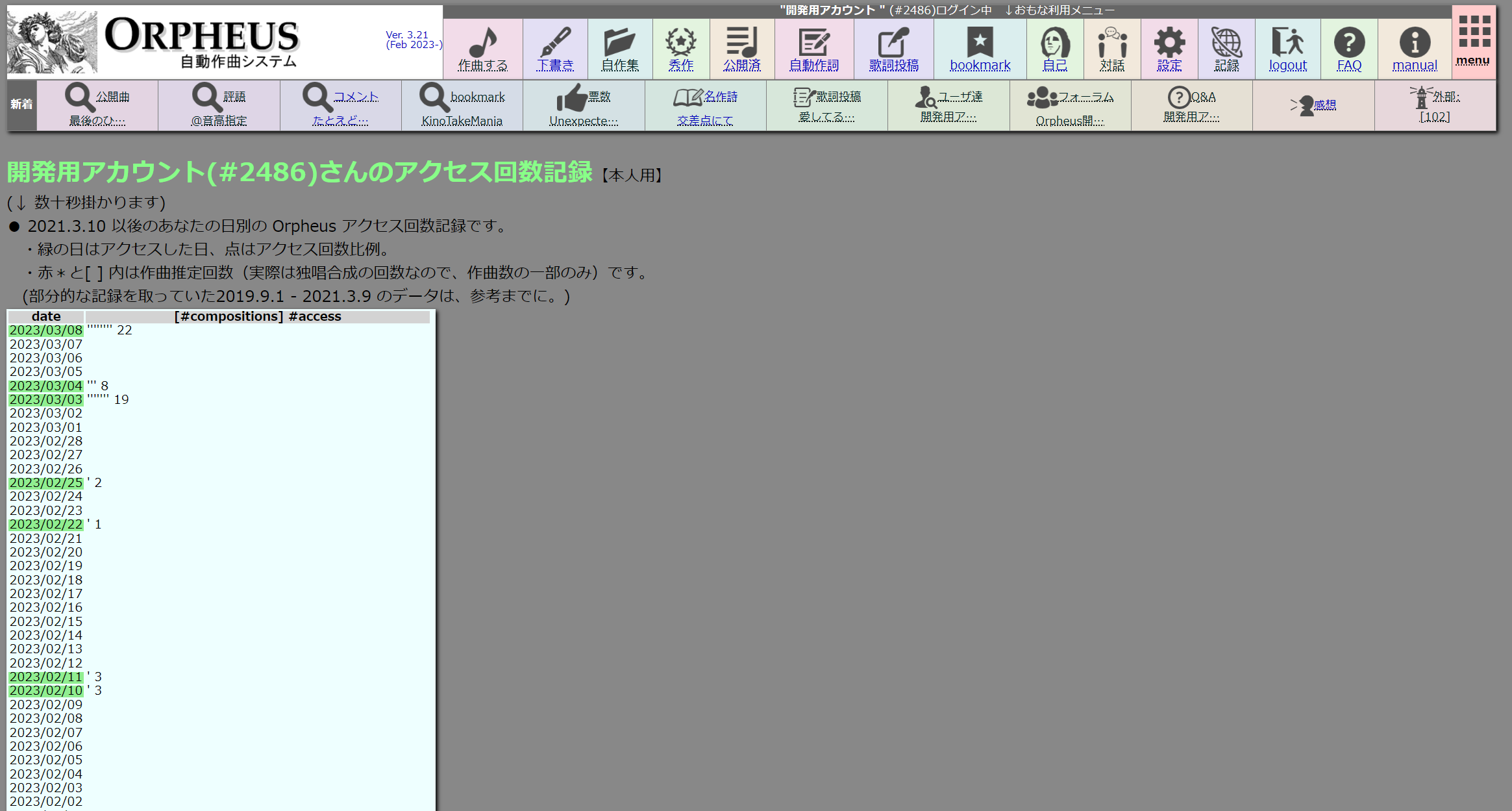Open the manual info icon
This screenshot has width=1512, height=811.
1415,43
